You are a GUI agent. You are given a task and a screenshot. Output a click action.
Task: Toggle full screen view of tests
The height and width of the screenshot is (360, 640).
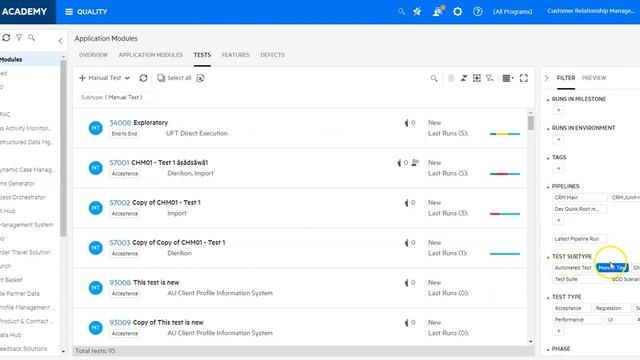524,78
